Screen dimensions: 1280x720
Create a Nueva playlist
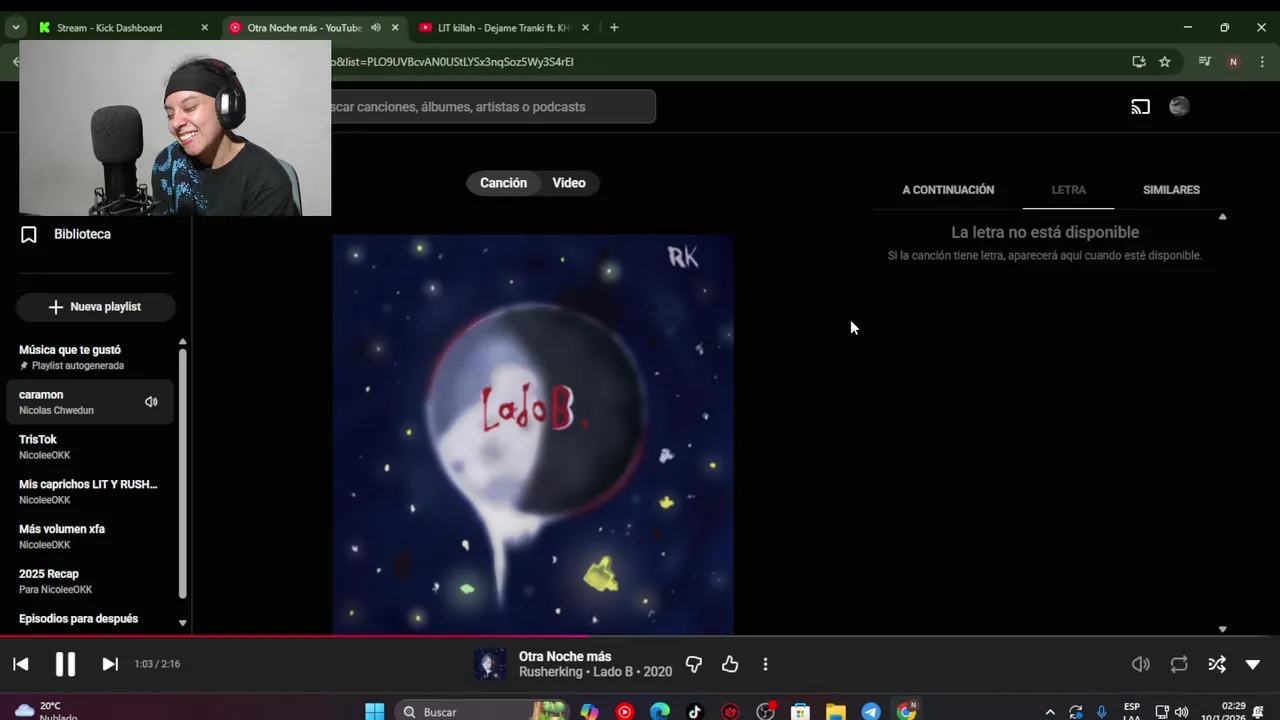pos(95,307)
